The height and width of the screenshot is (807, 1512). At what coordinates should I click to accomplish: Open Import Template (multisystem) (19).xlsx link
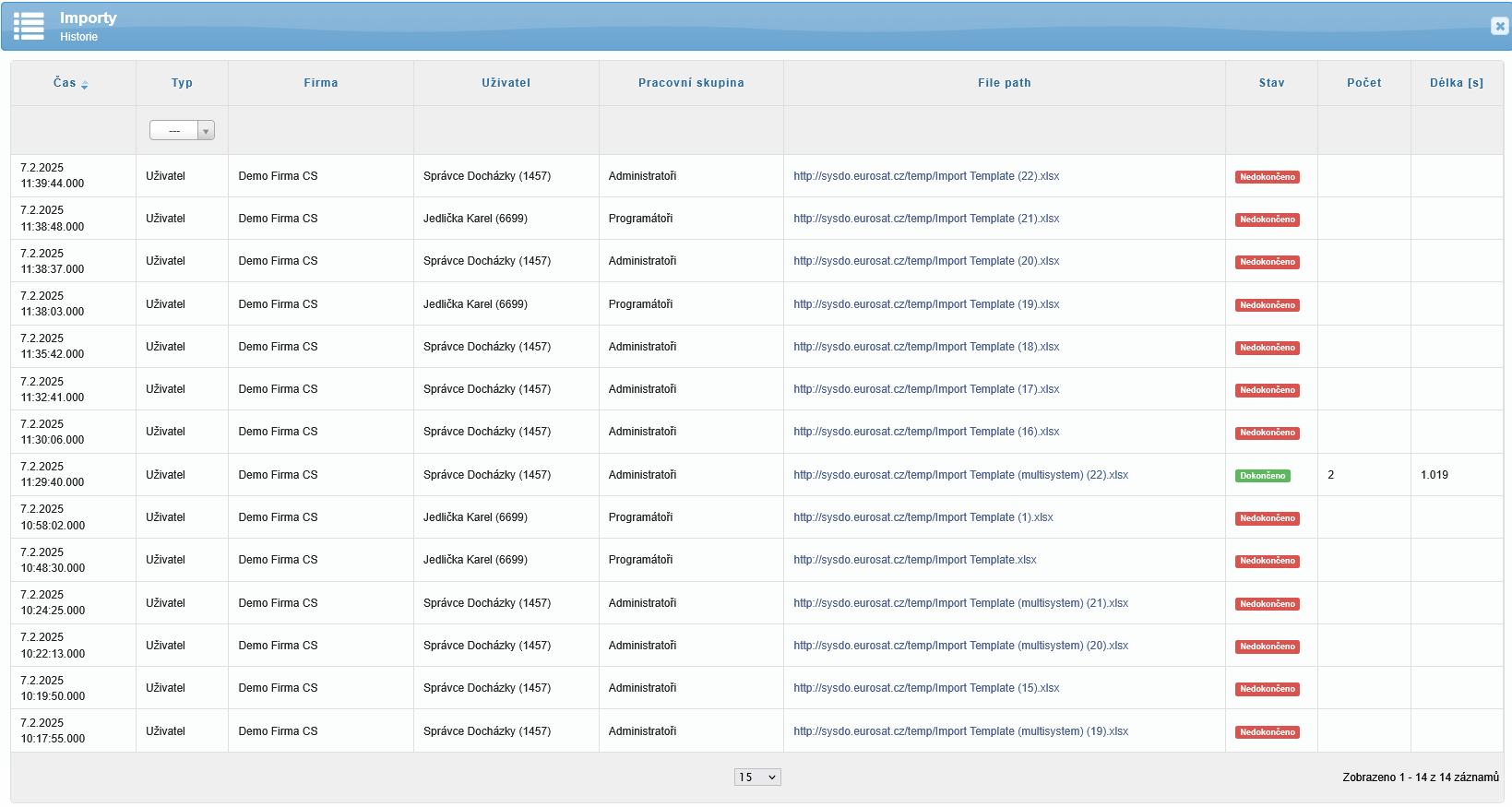point(960,731)
